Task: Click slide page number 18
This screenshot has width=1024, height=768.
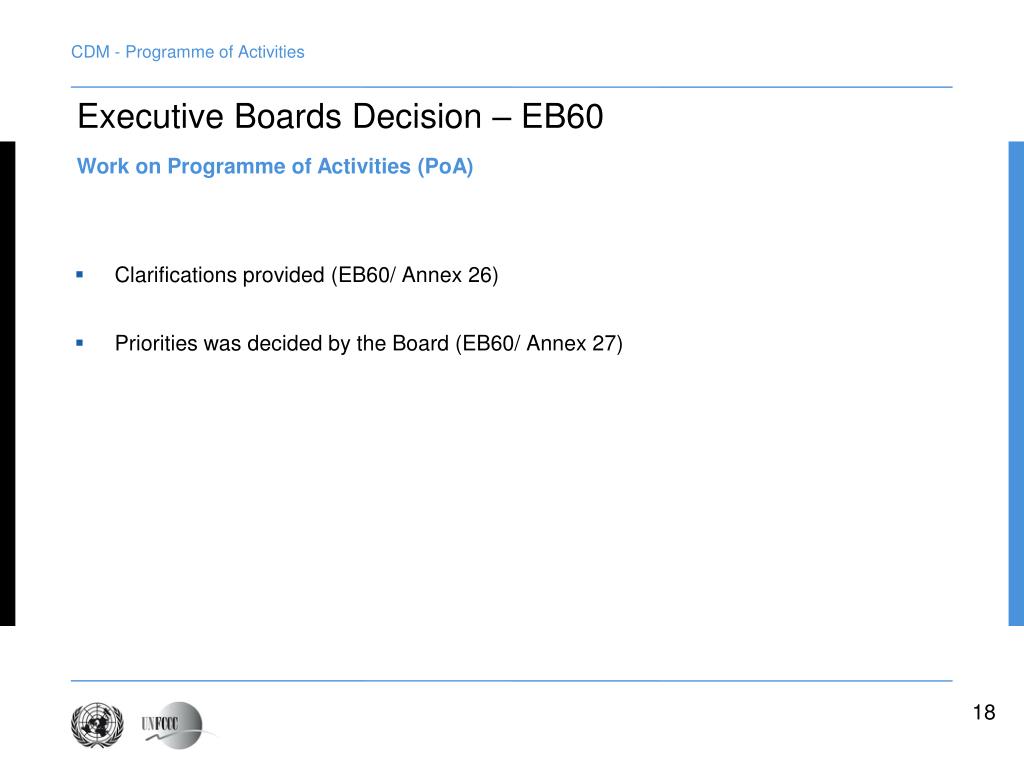Action: click(984, 712)
